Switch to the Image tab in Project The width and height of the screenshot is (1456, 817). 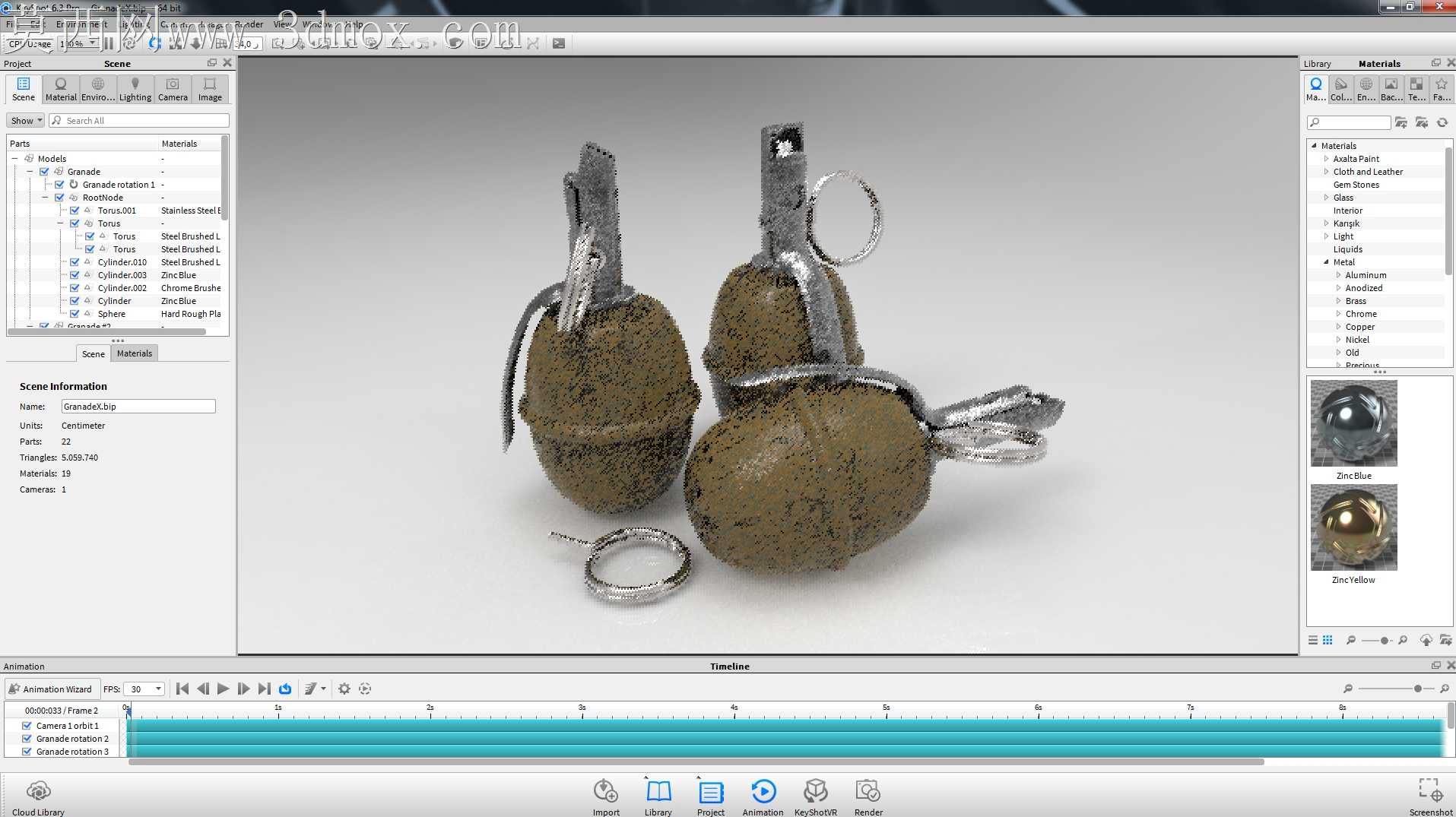pos(210,89)
